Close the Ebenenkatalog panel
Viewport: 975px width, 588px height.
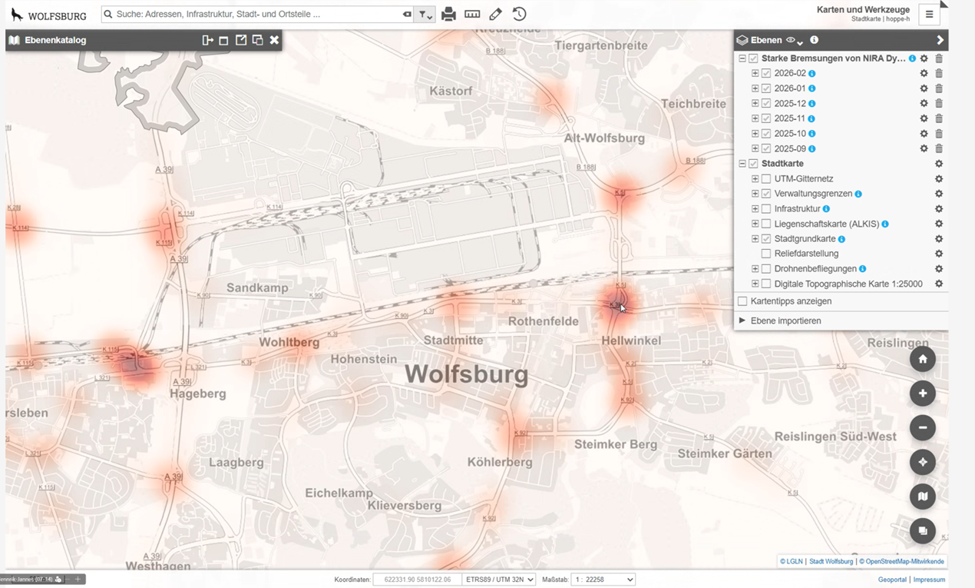click(x=274, y=40)
